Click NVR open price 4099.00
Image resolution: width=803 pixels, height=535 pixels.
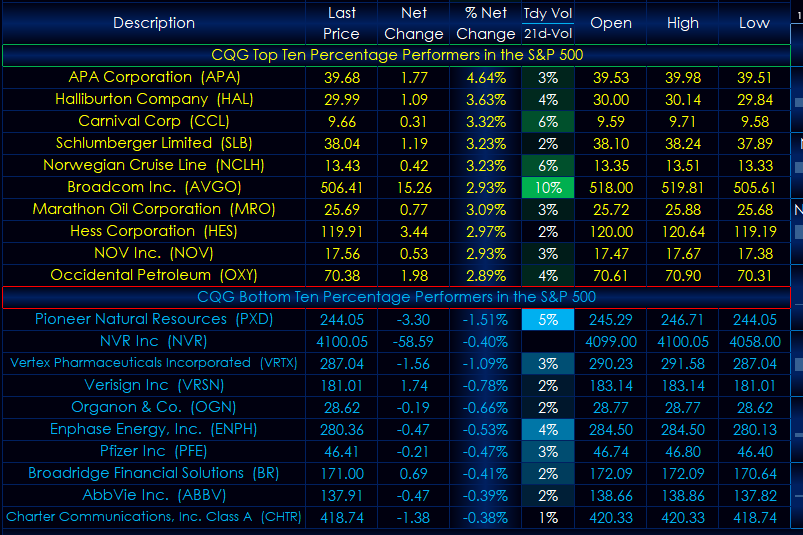(x=611, y=342)
